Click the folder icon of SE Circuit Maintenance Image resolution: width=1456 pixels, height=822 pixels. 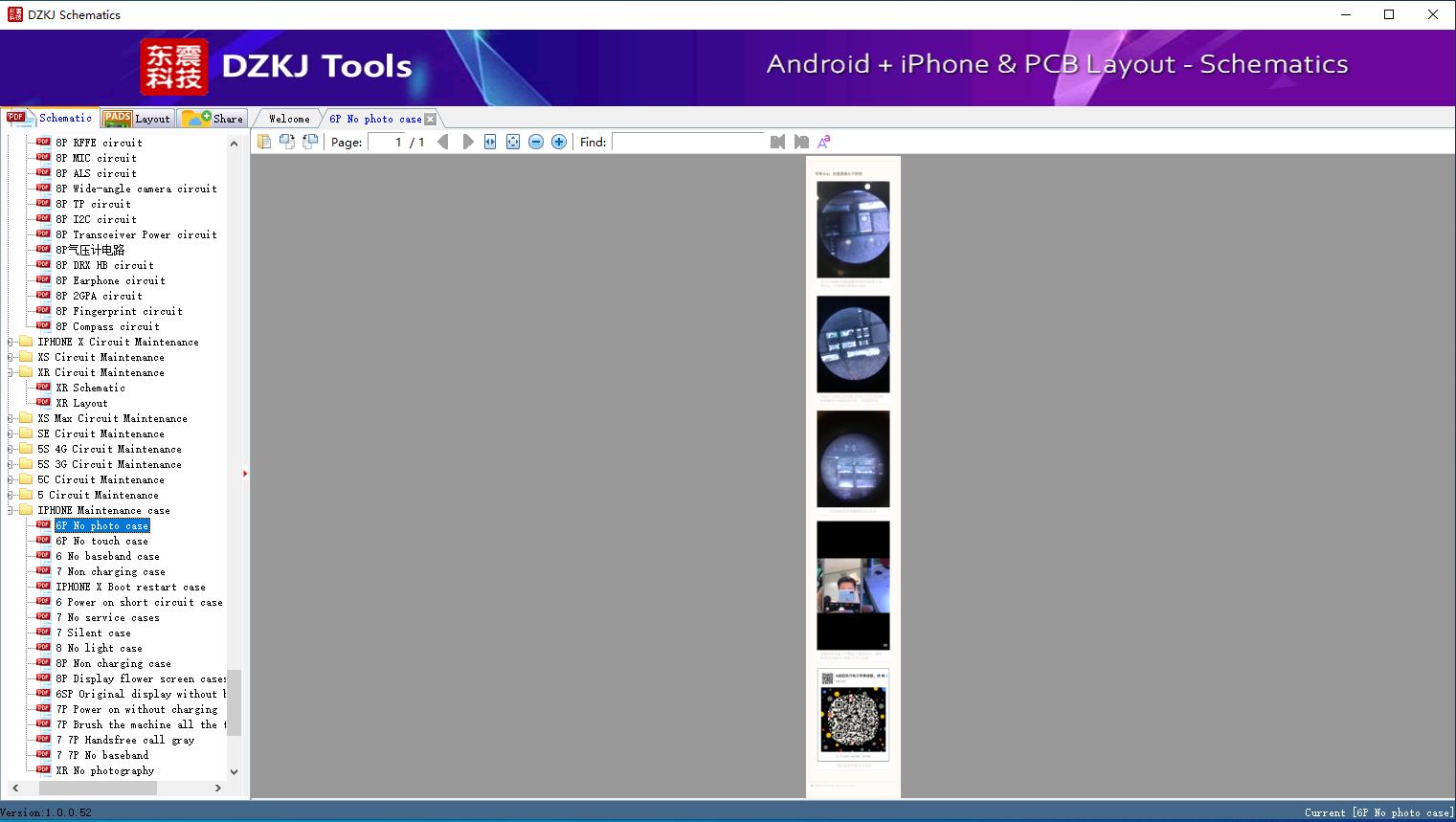click(x=26, y=433)
